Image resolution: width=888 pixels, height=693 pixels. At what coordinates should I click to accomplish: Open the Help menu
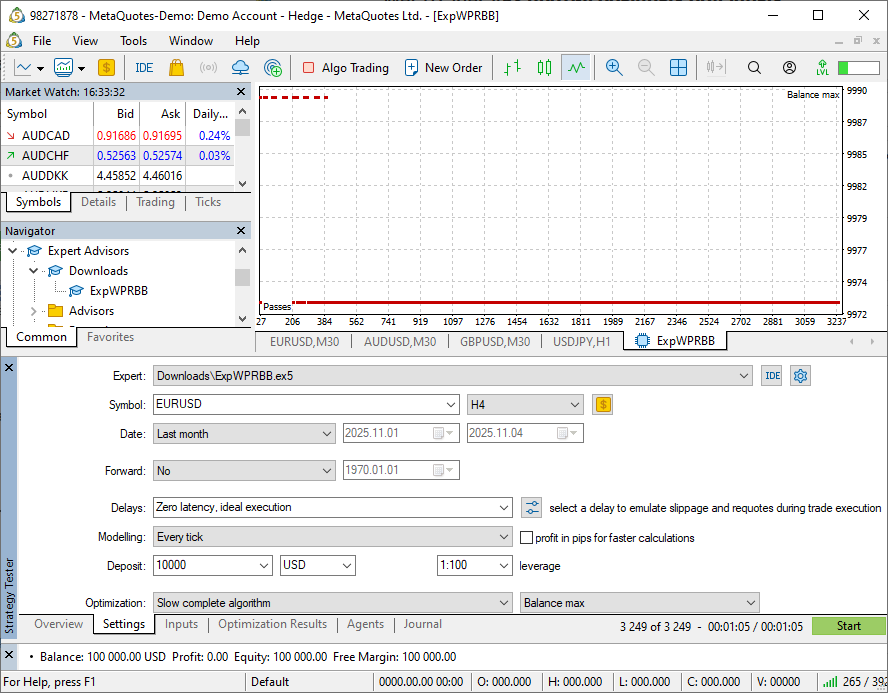pos(247,41)
